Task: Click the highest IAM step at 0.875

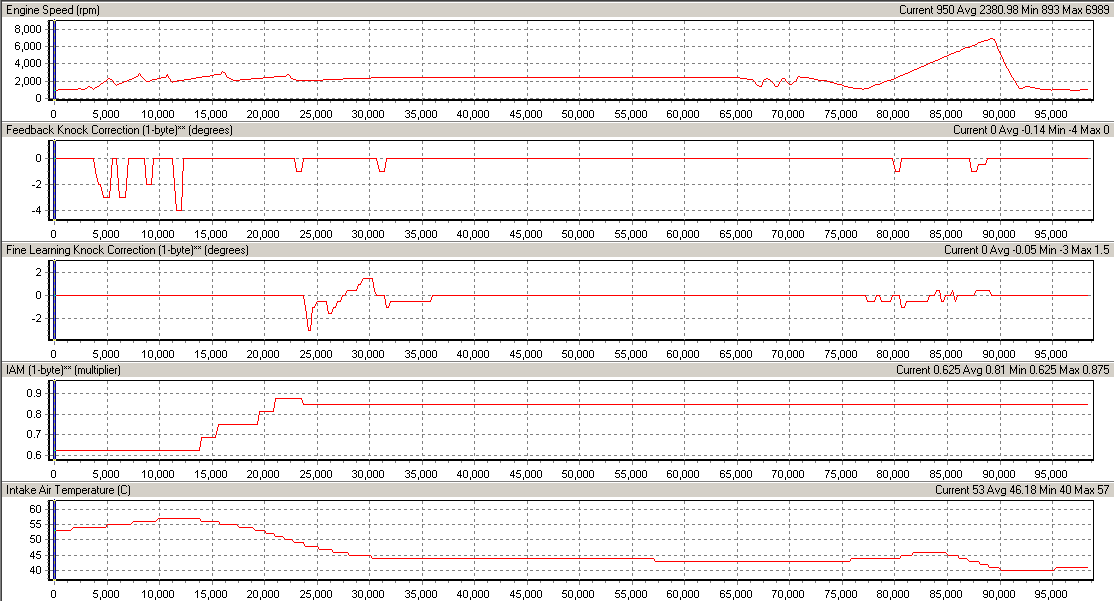Action: 288,399
